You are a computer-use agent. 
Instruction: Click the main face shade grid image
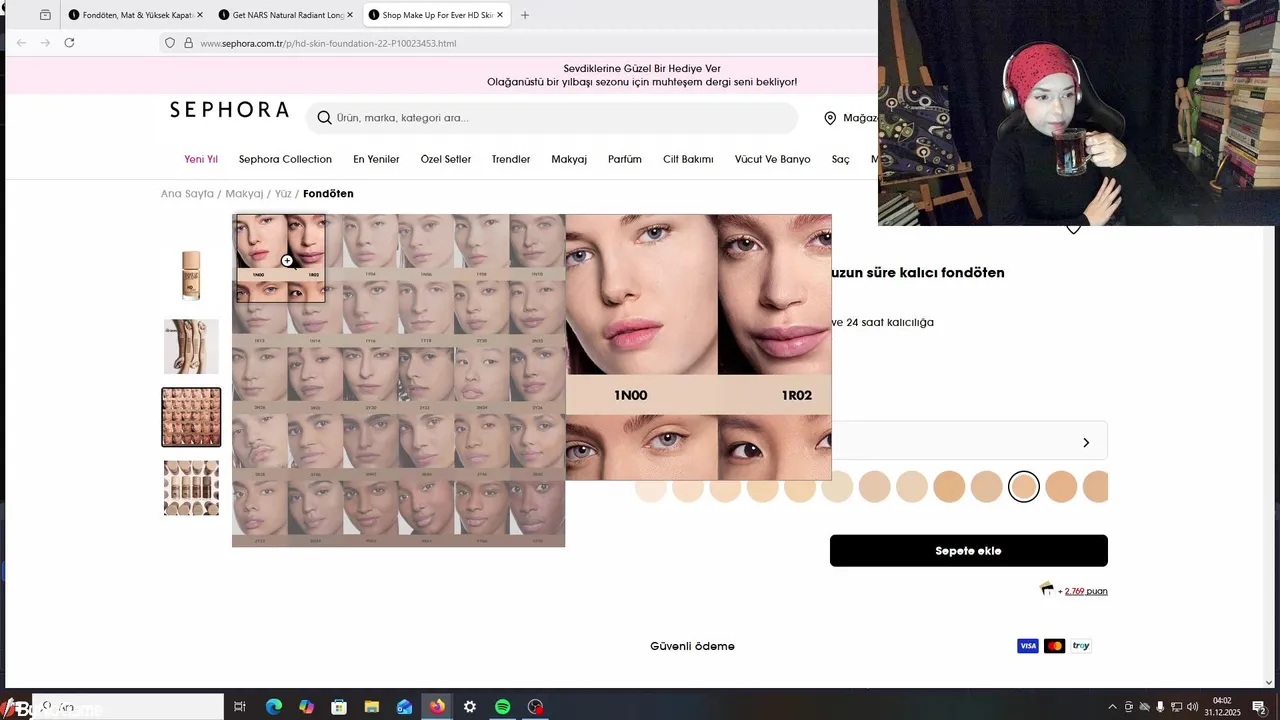(x=398, y=380)
